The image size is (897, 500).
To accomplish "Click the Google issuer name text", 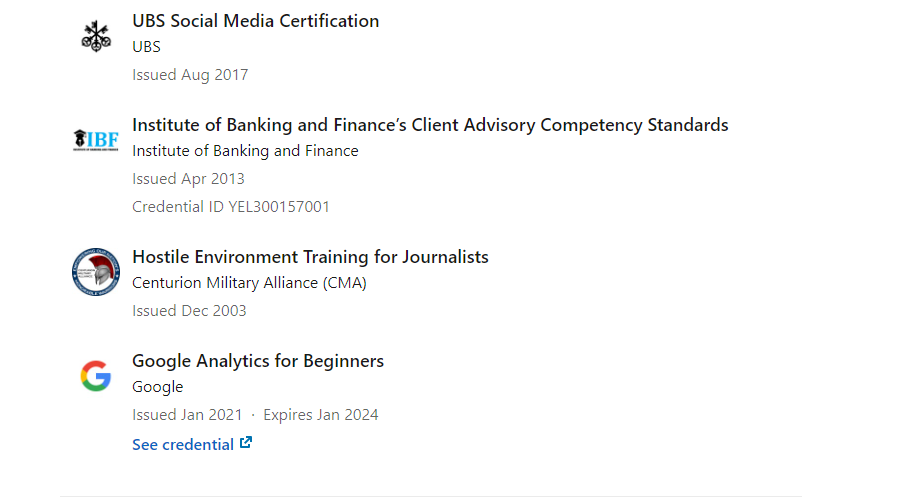I will [158, 387].
